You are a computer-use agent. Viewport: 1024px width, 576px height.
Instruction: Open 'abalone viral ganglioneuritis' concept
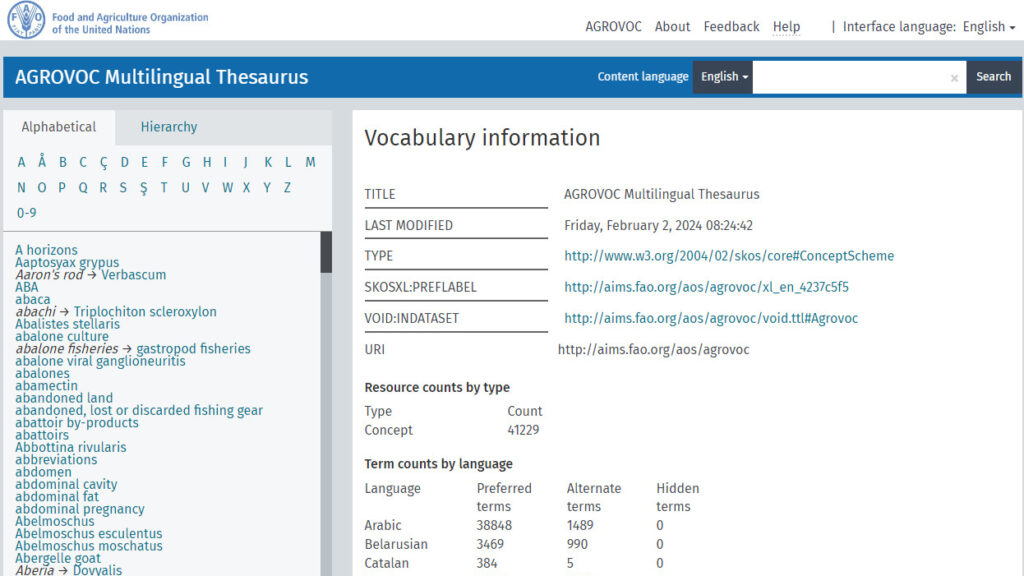coord(100,361)
